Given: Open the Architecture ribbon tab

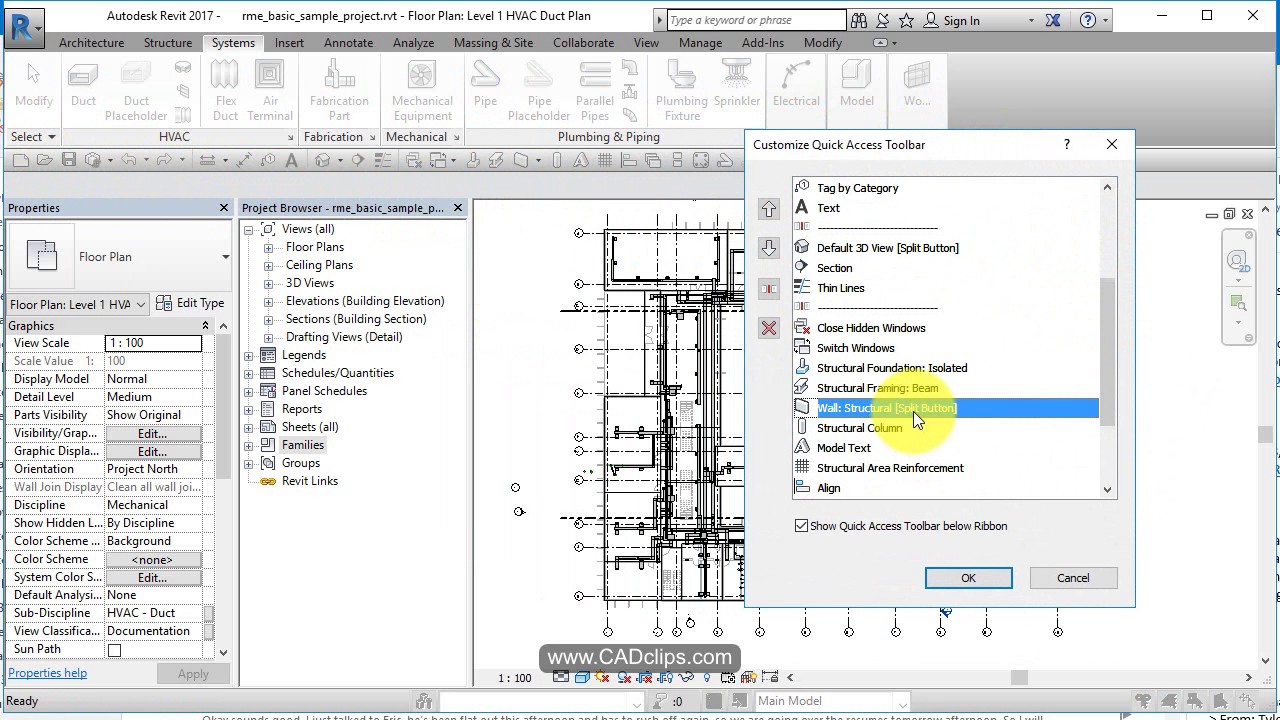Looking at the screenshot, I should (91, 43).
